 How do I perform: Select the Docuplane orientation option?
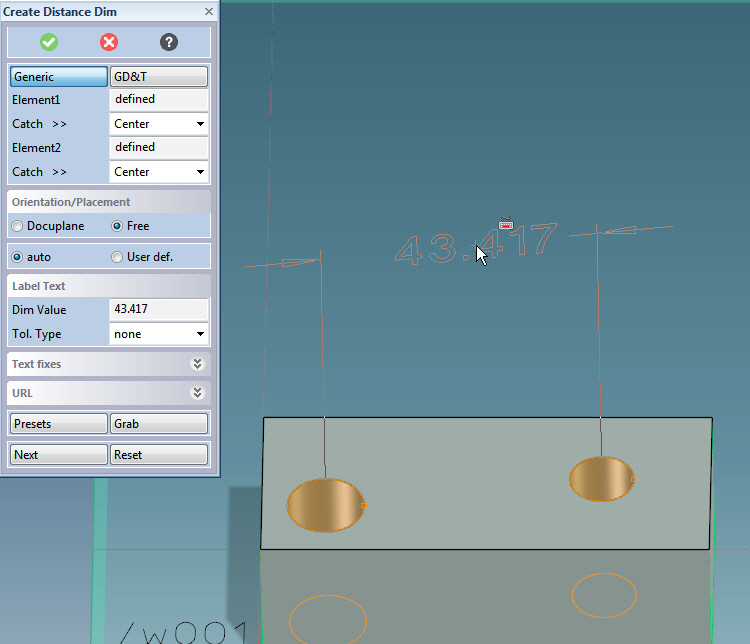(17, 226)
